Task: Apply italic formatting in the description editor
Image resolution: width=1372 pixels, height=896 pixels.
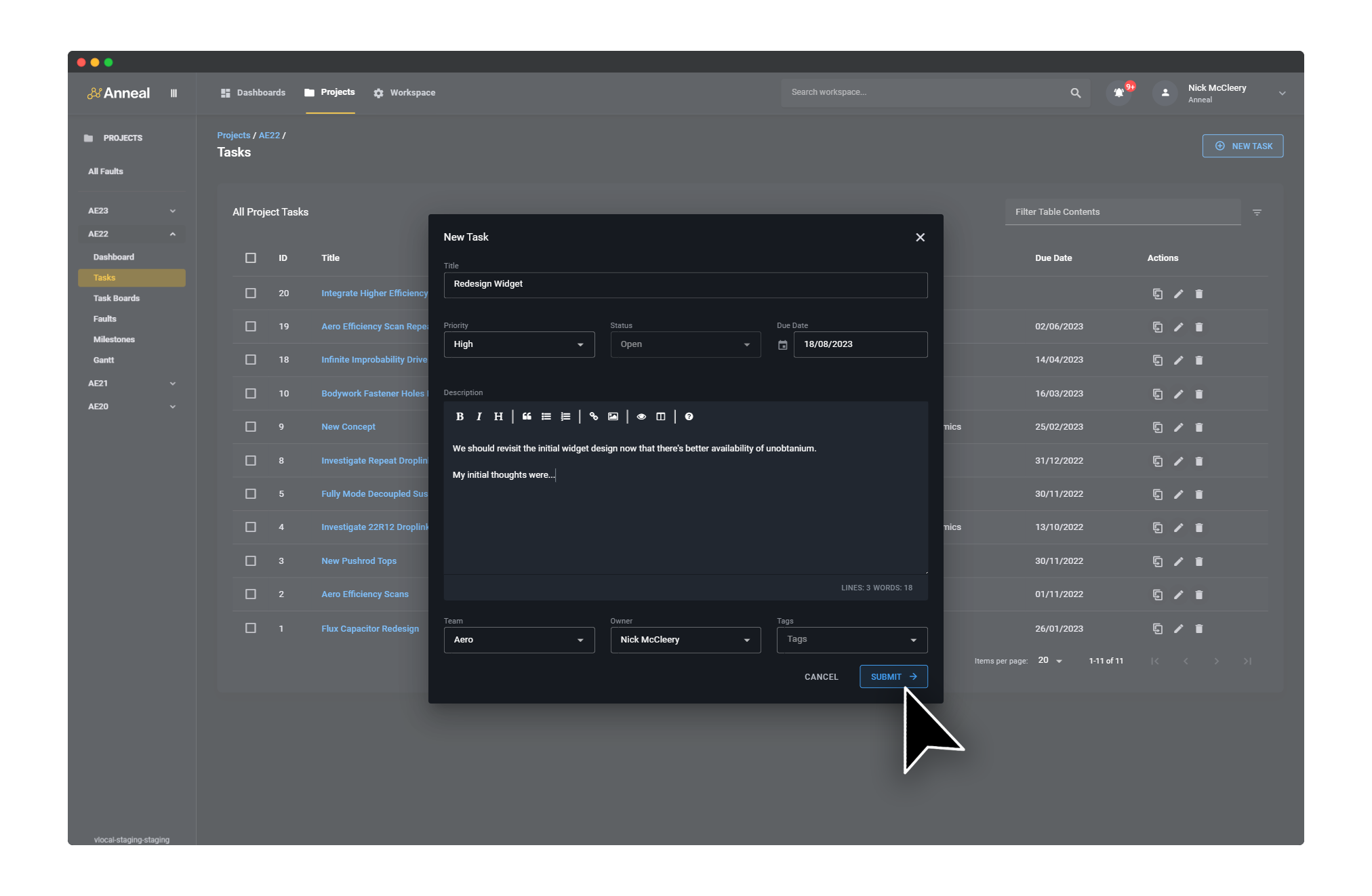Action: (x=479, y=416)
